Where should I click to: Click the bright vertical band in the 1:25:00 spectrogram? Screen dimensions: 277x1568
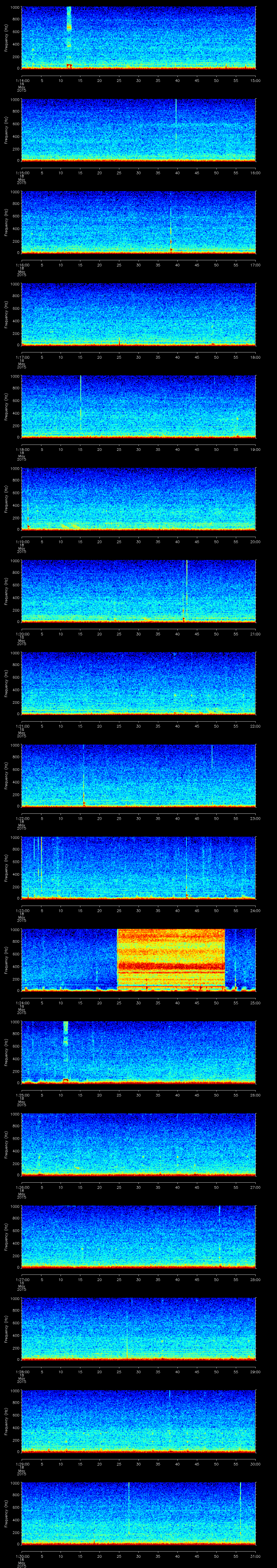66,1051
